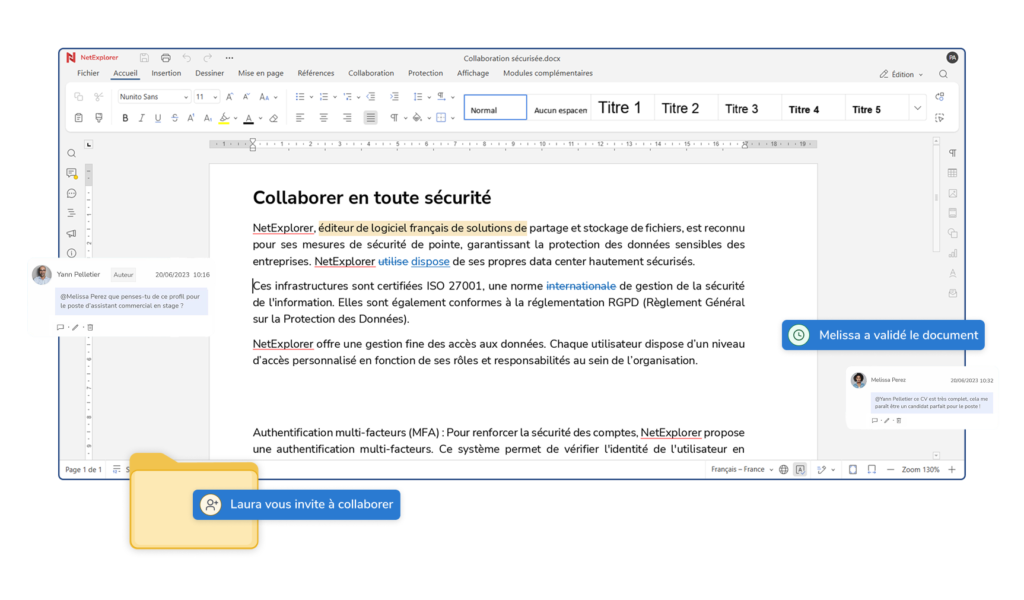1024x600 pixels.
Task: Toggle bold formatting
Action: [125, 118]
